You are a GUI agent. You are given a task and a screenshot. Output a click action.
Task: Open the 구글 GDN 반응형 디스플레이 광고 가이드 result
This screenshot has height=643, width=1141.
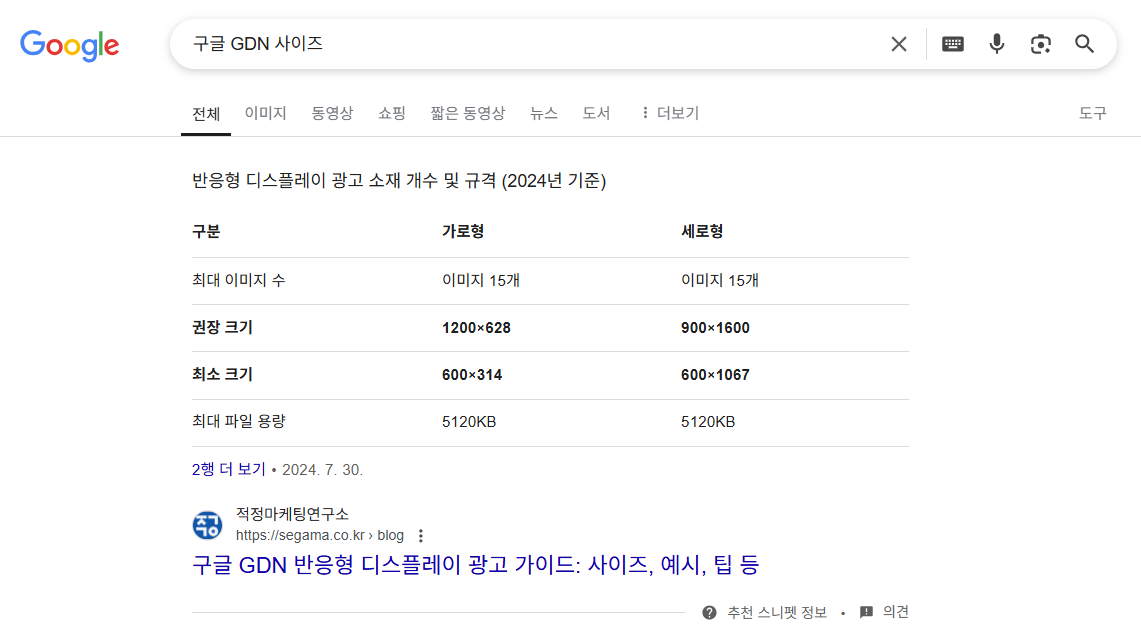point(475,564)
